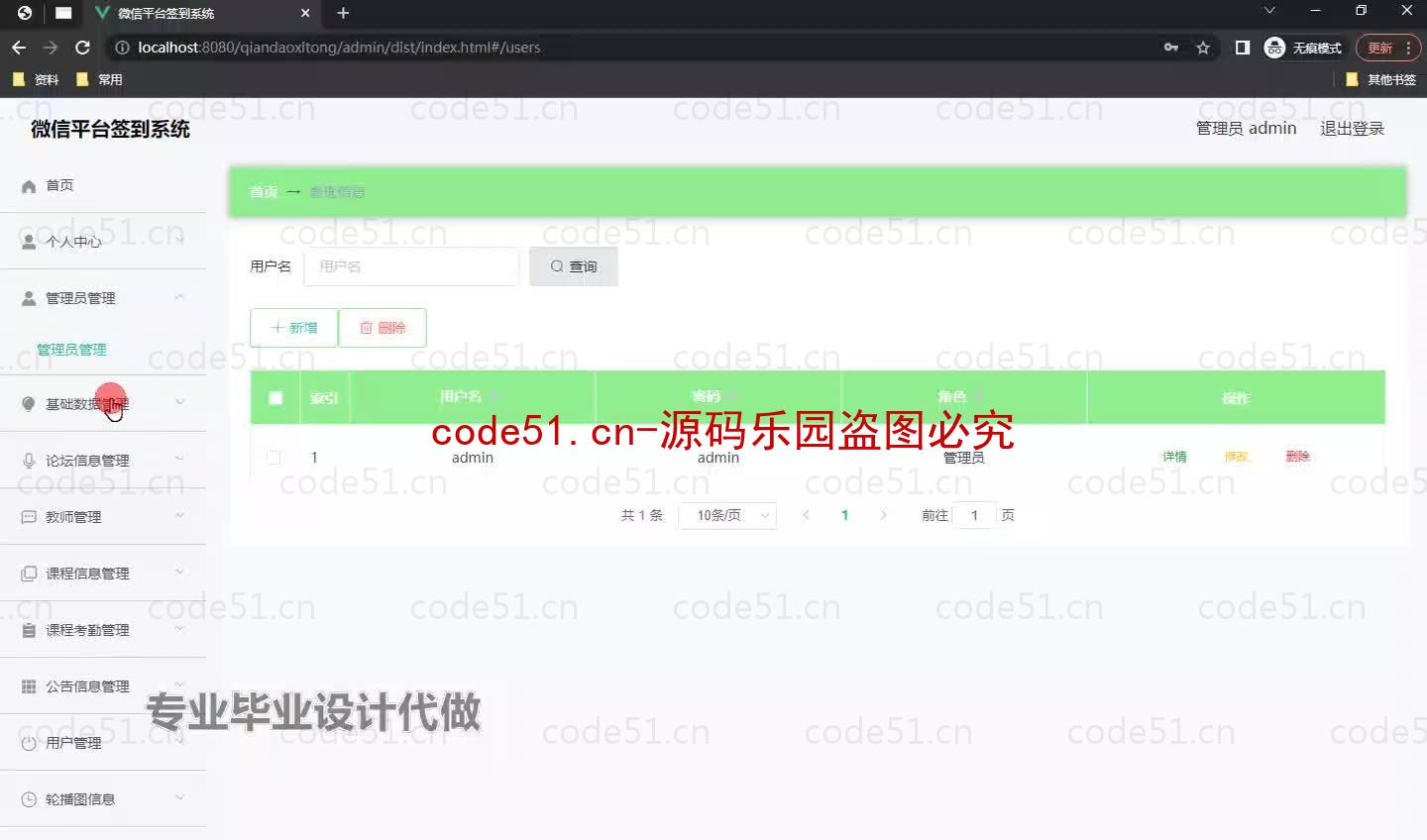Expand the 教师管理 chevron
This screenshot has width=1427, height=840.
point(179,515)
